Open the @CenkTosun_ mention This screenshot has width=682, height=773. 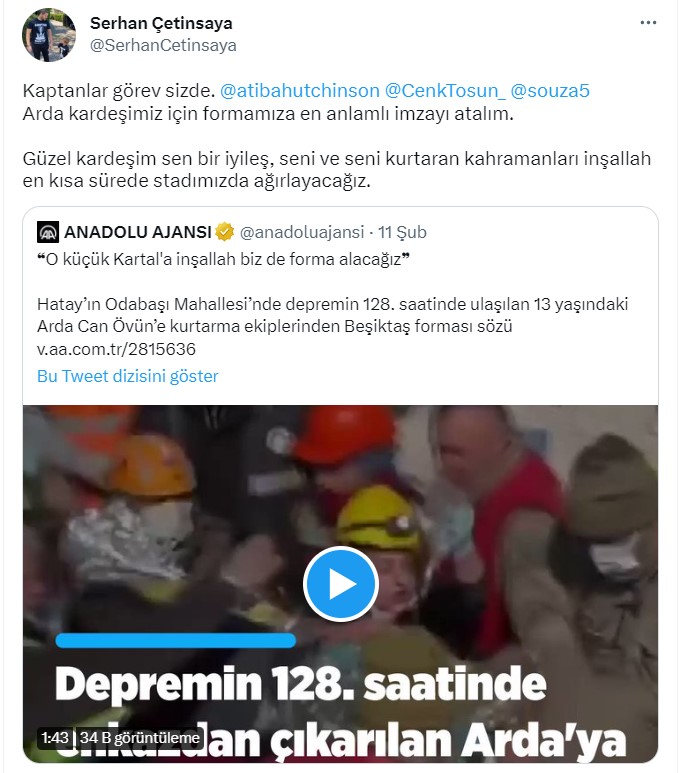coord(445,91)
